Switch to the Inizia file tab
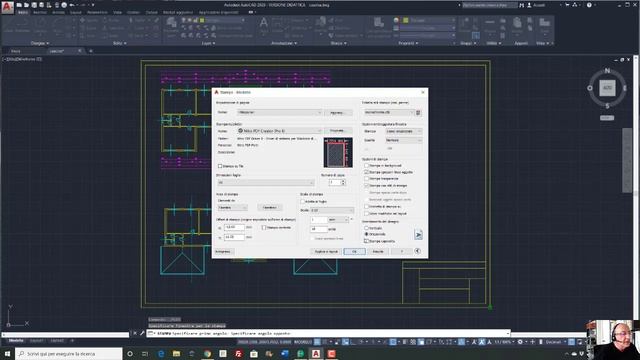 click(x=16, y=51)
